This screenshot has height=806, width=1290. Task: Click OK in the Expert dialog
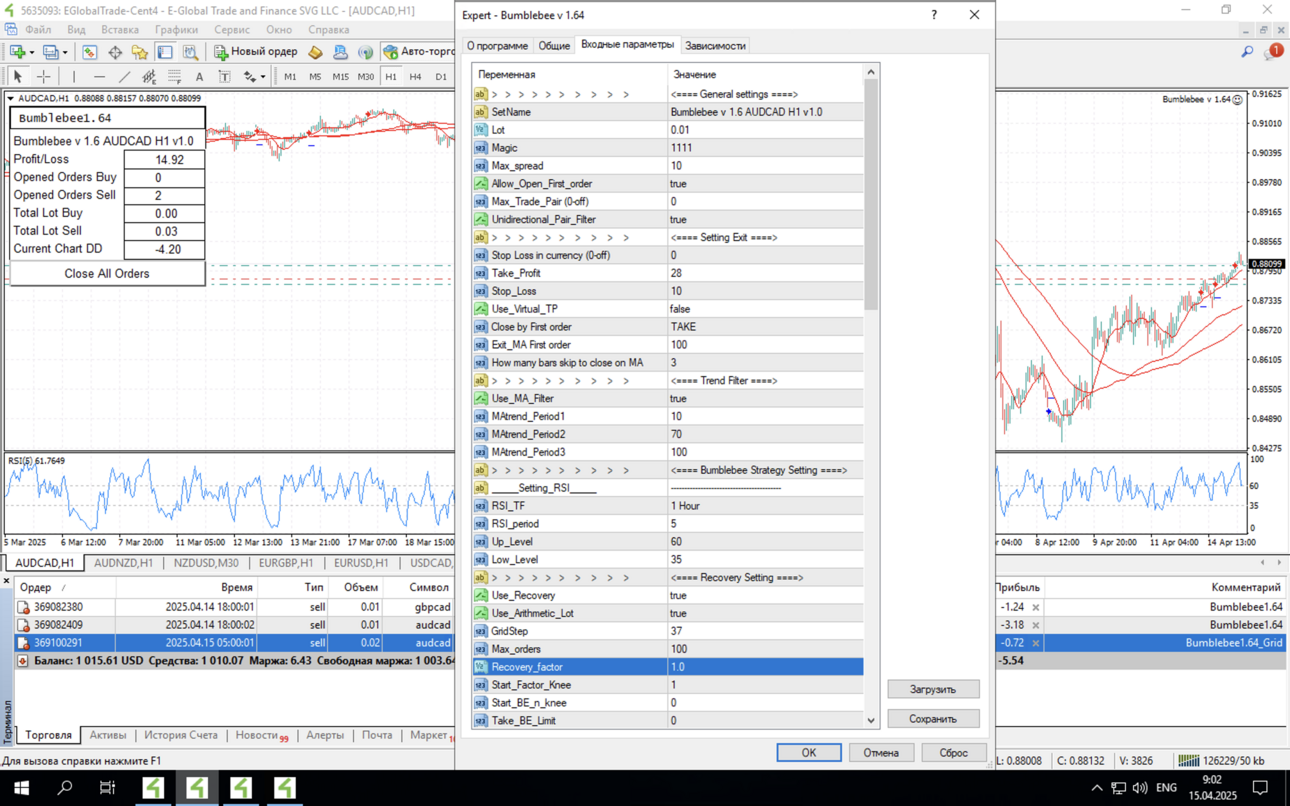[x=808, y=753]
